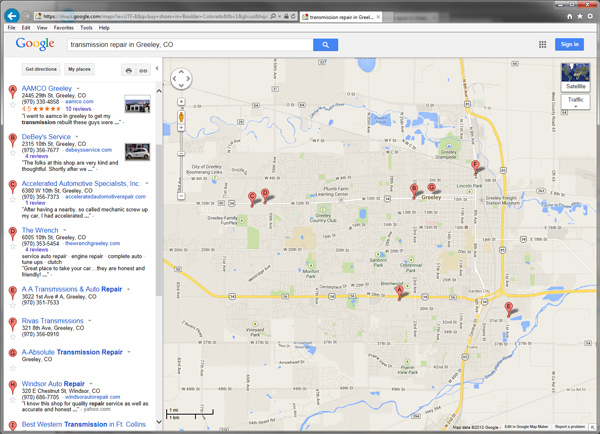Click the print icon in sidebar
The height and width of the screenshot is (434, 600).
coord(129,70)
